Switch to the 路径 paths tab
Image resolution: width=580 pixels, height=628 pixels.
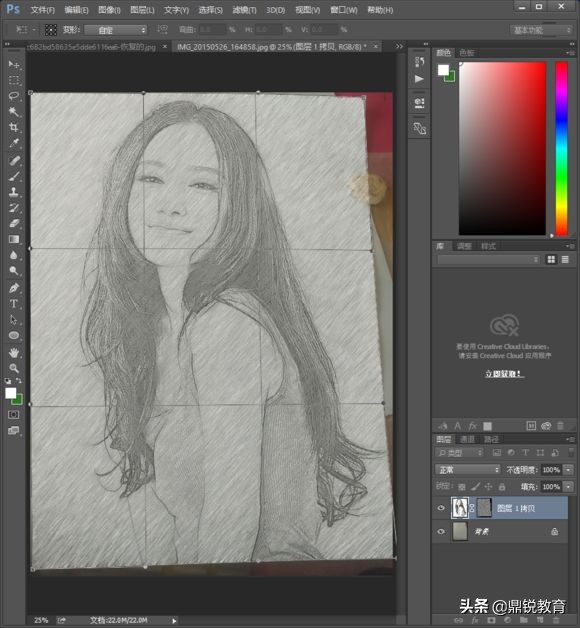pyautogui.click(x=491, y=439)
